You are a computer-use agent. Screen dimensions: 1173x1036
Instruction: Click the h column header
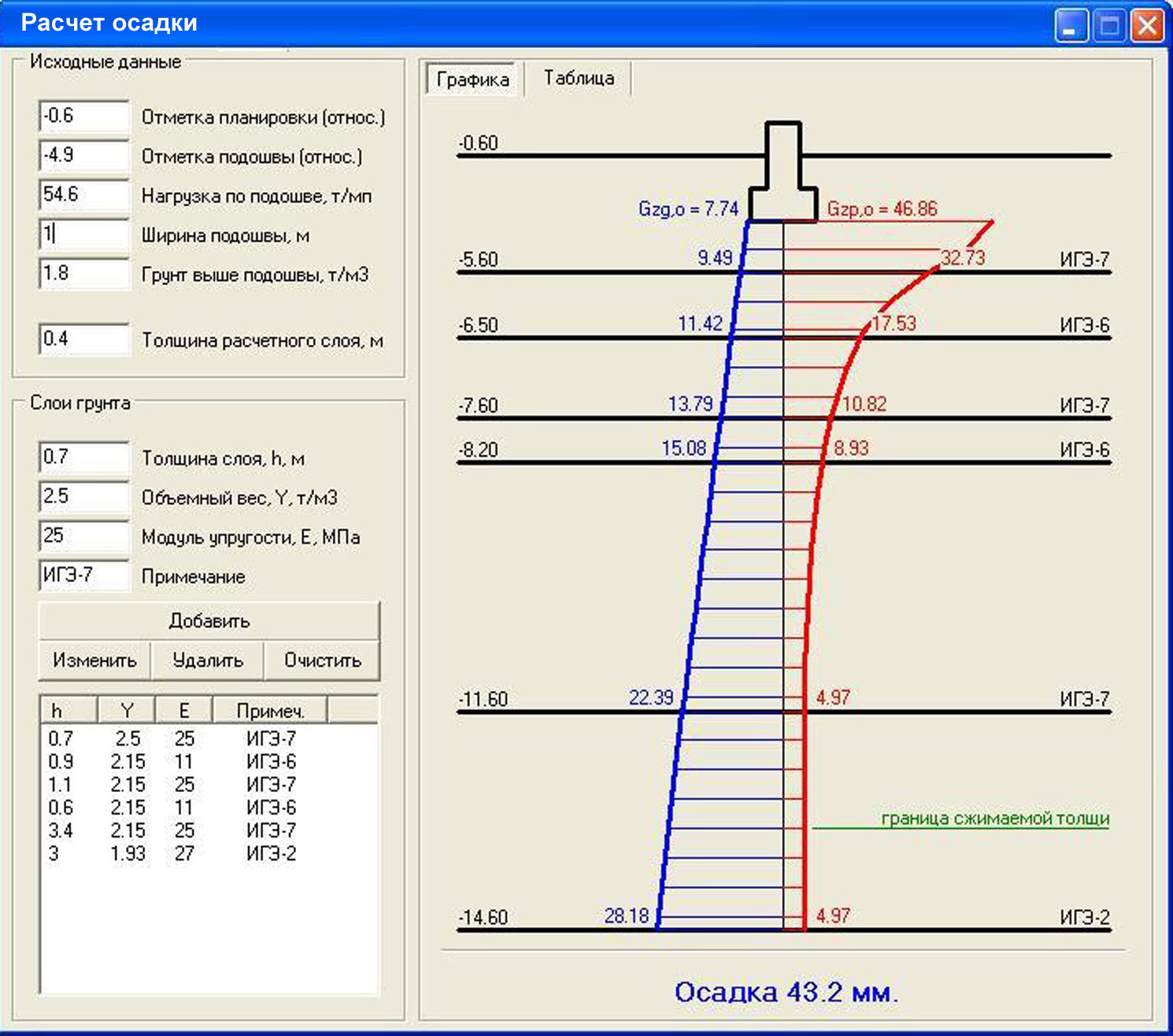tap(68, 711)
